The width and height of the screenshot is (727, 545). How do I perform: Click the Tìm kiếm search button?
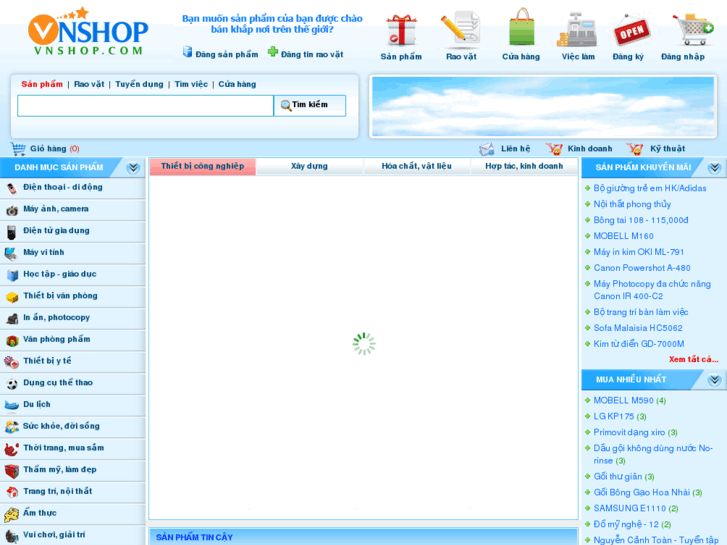(x=310, y=105)
